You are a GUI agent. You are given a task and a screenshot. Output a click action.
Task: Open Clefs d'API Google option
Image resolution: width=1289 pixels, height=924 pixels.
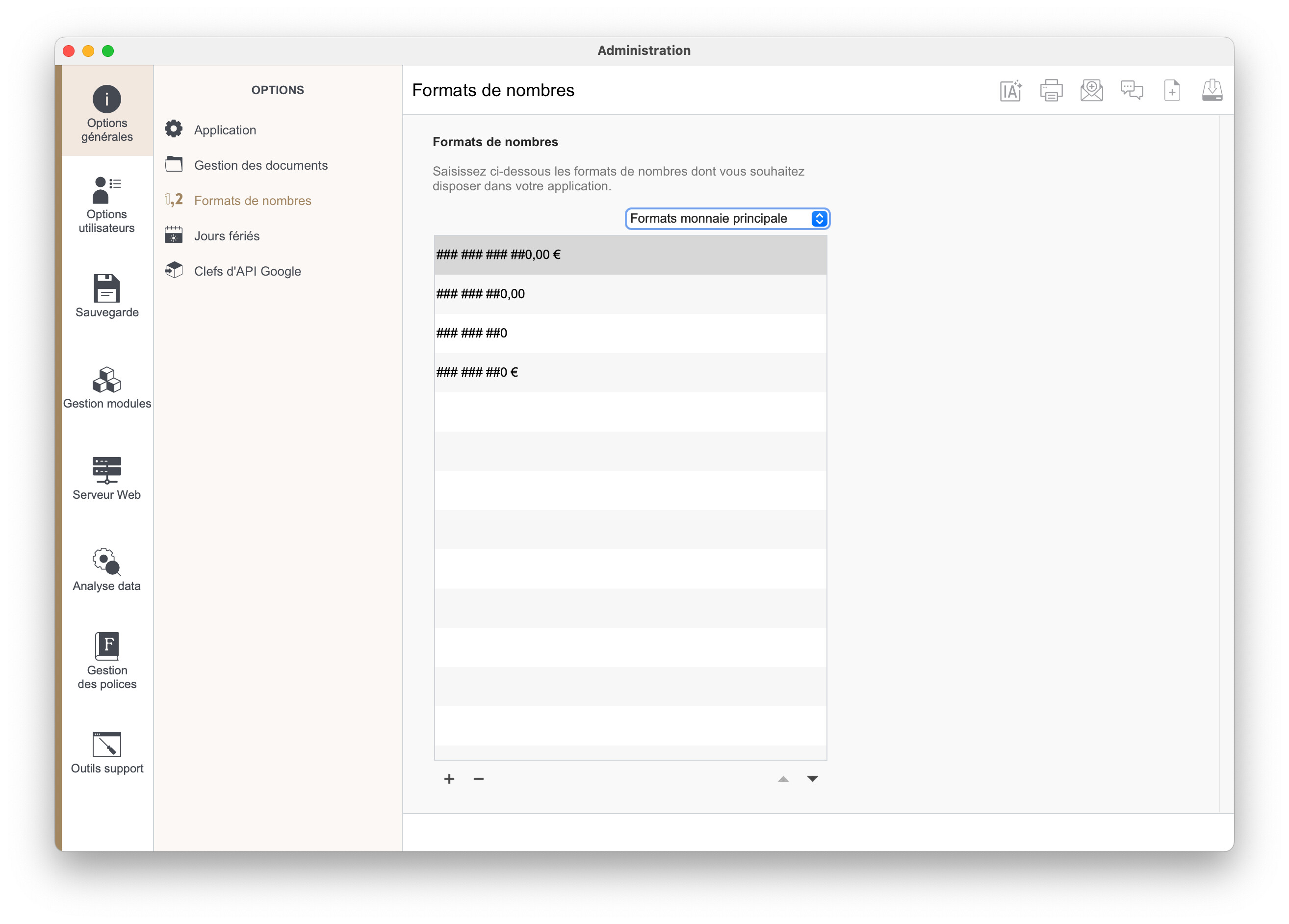click(247, 271)
